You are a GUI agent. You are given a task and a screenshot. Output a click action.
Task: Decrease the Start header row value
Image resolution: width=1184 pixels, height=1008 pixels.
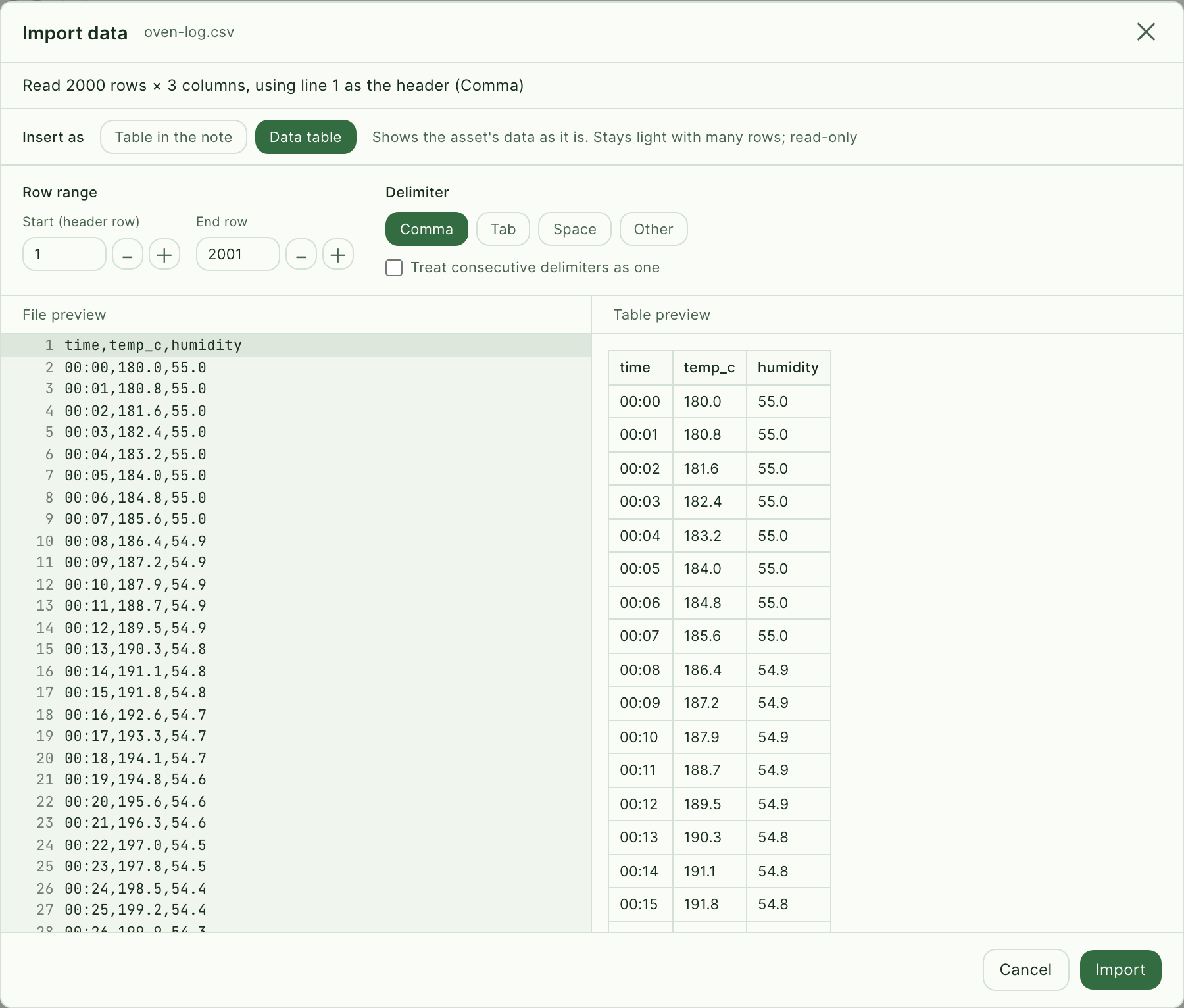pos(128,255)
